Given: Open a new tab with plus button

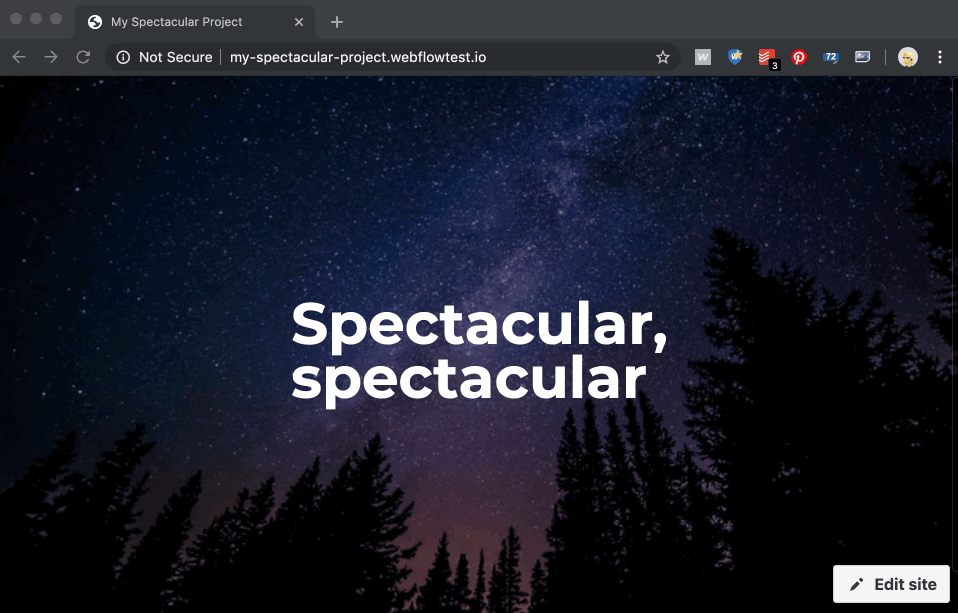Looking at the screenshot, I should click(x=337, y=22).
